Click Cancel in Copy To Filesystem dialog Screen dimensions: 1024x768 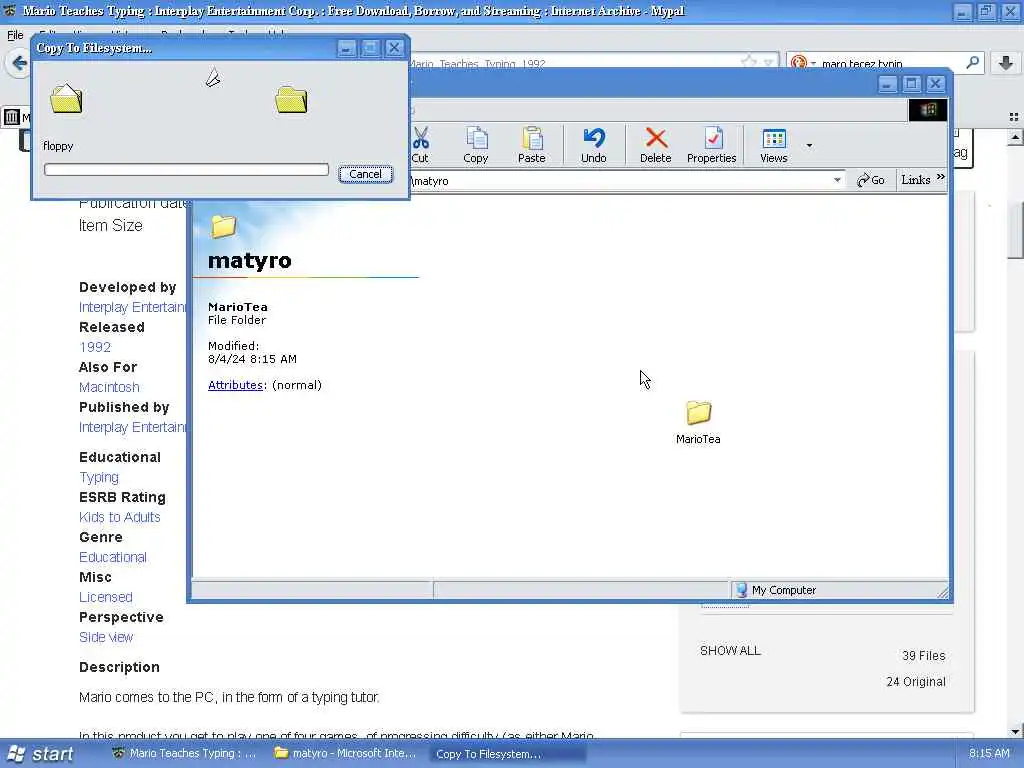[x=365, y=174]
